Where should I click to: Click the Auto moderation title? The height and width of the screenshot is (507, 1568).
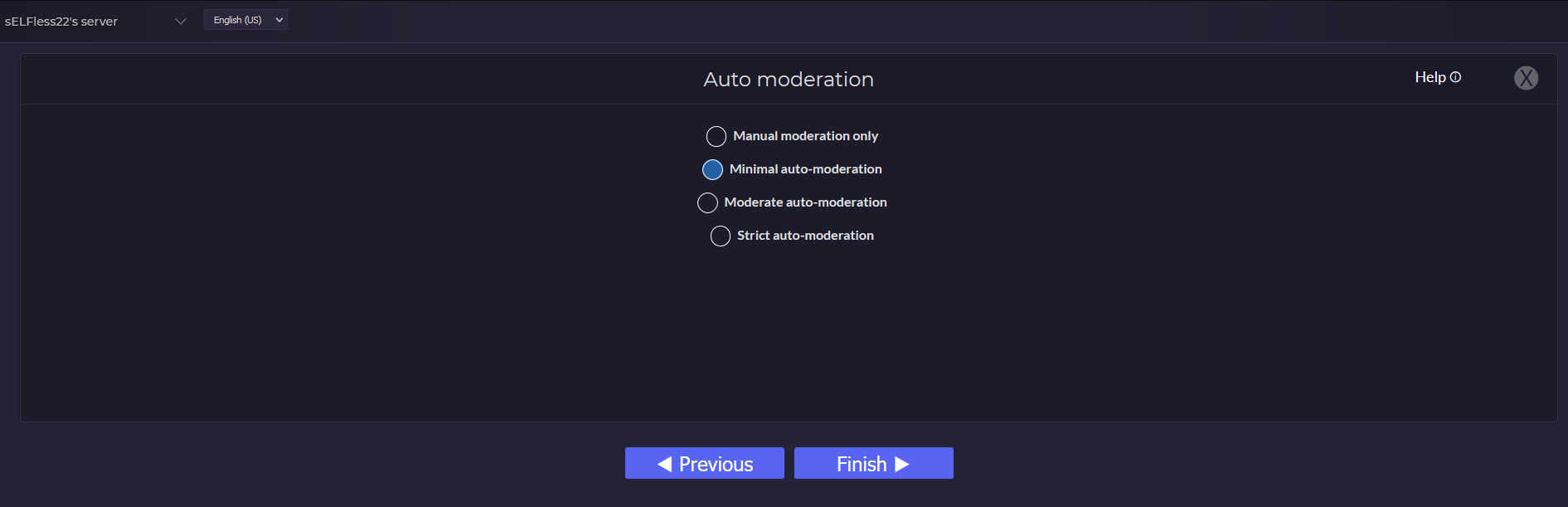789,79
